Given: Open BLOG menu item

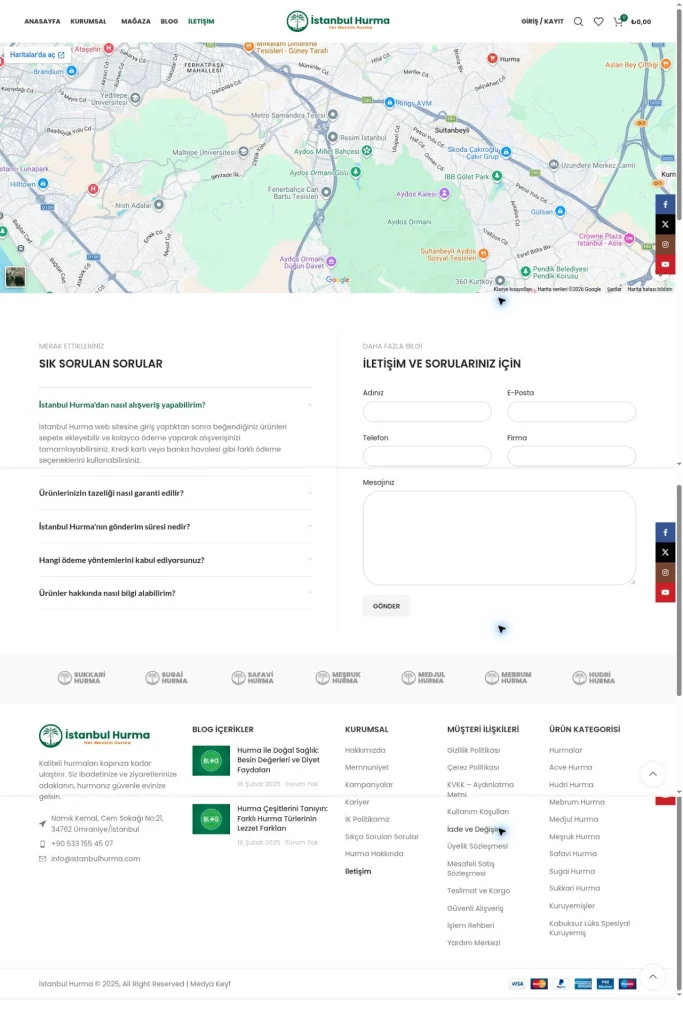Looking at the screenshot, I should click(x=169, y=22).
